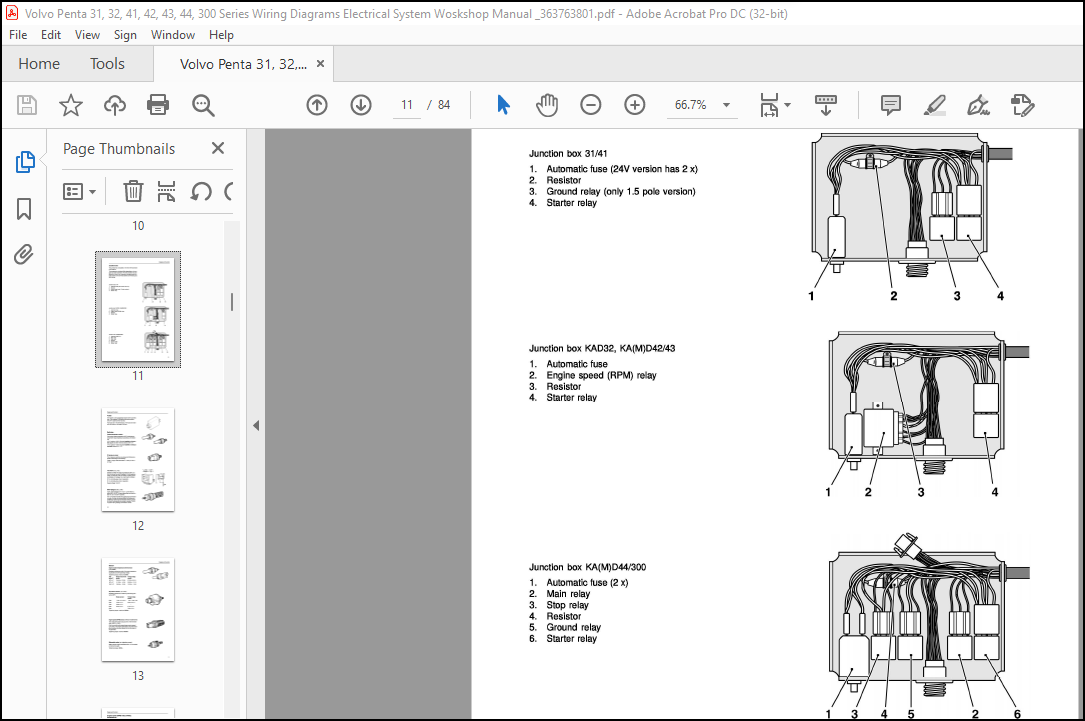Open the Edit menu
This screenshot has height=721, width=1085.
tap(51, 35)
